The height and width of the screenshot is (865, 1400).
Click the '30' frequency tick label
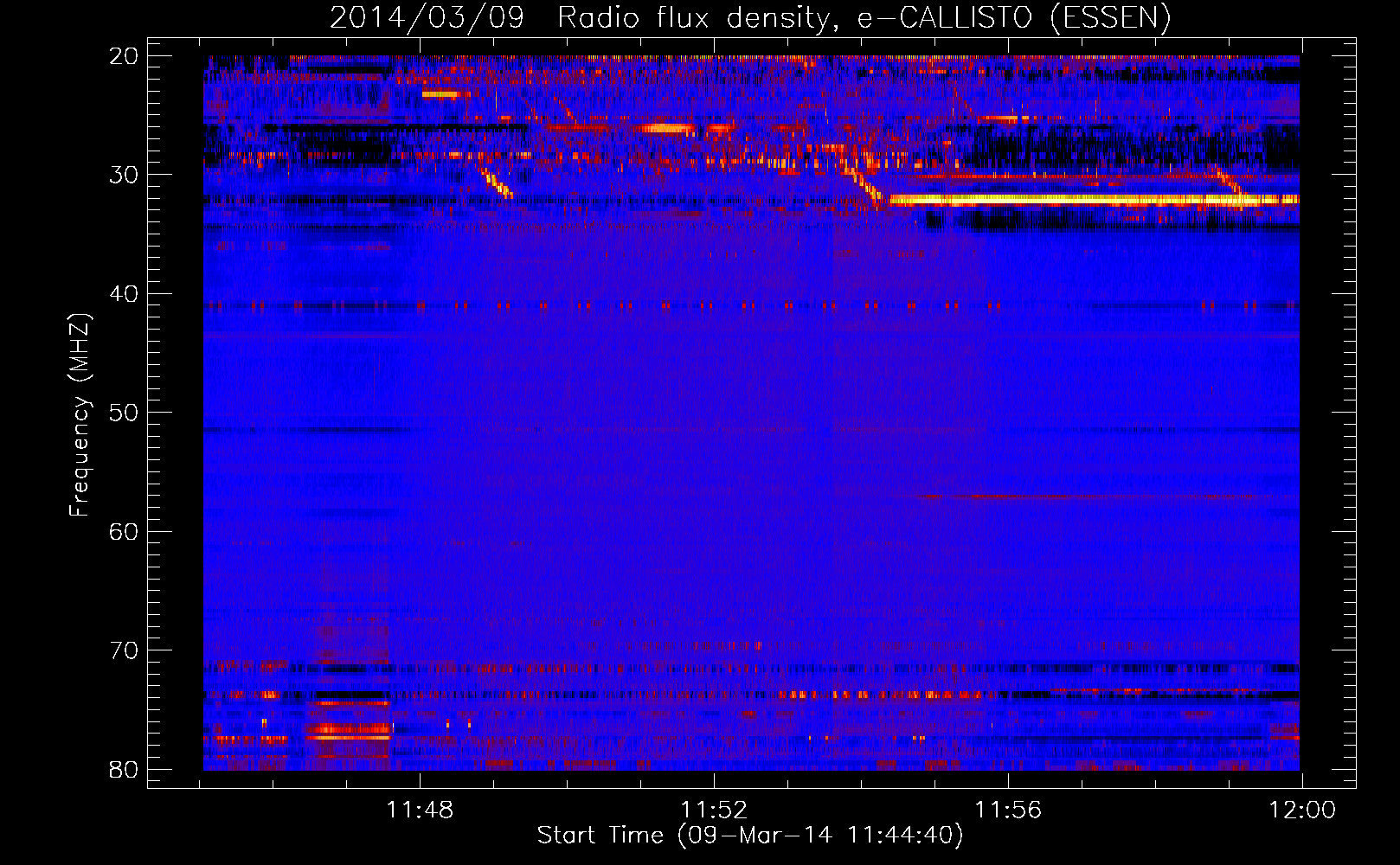pyautogui.click(x=125, y=175)
